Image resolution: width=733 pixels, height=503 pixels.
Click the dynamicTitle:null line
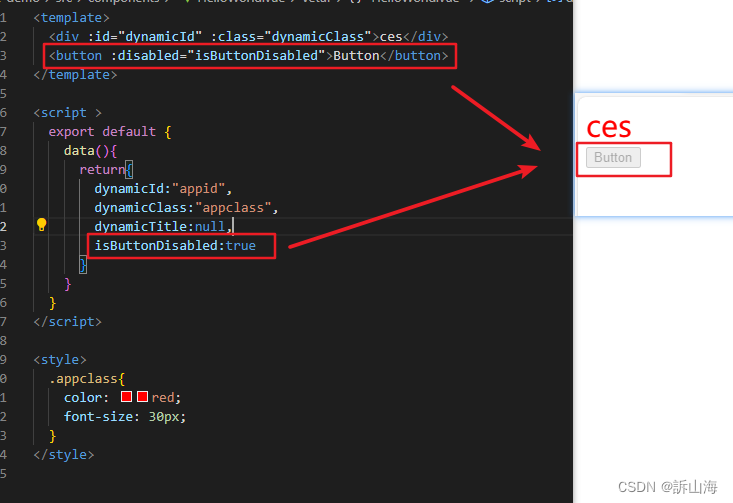(x=163, y=227)
